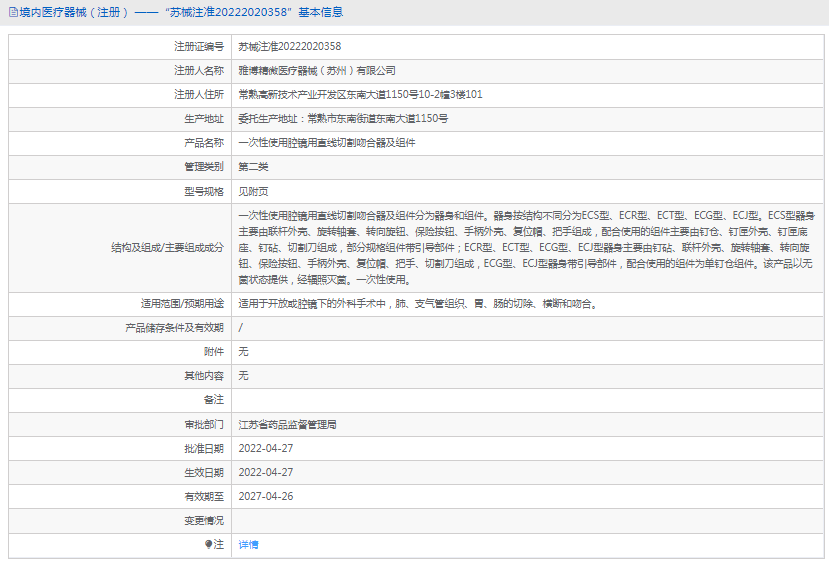
Task: Select registration number value 苏械注准20222020358
Action: pos(290,47)
